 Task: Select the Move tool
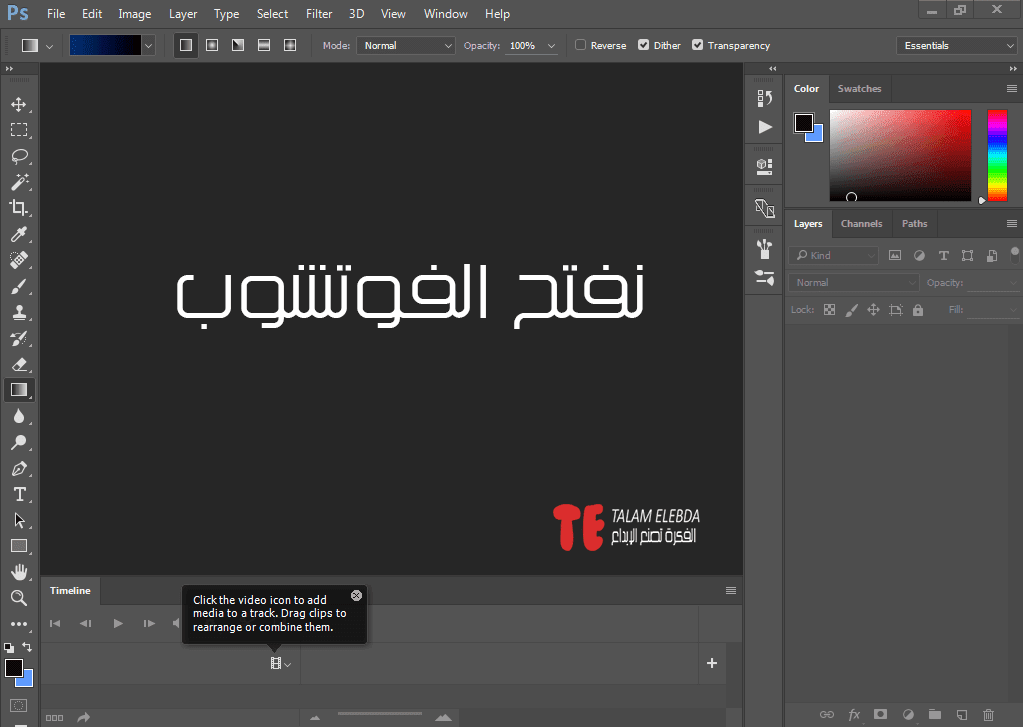[x=19, y=104]
